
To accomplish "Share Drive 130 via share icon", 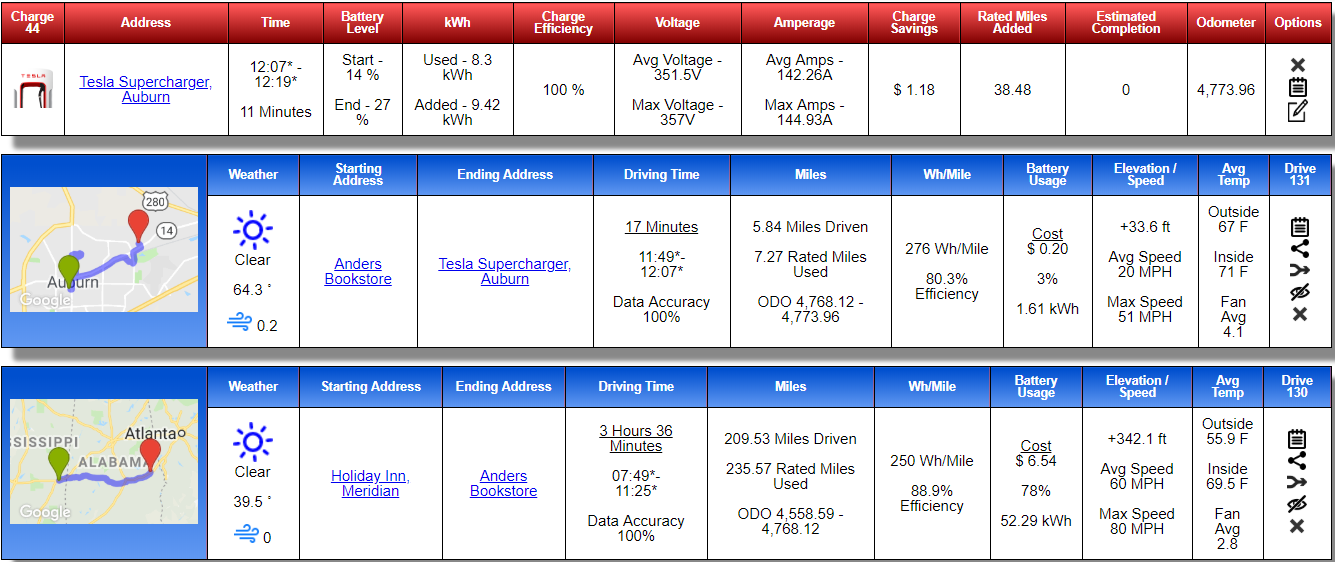I will (1297, 461).
